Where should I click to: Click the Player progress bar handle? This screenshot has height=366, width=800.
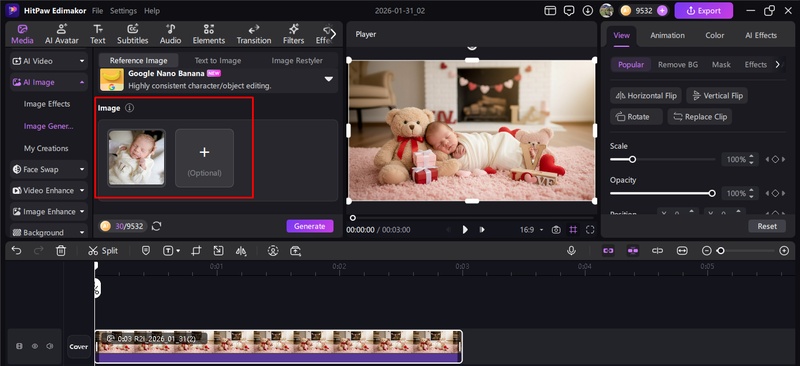click(353, 218)
